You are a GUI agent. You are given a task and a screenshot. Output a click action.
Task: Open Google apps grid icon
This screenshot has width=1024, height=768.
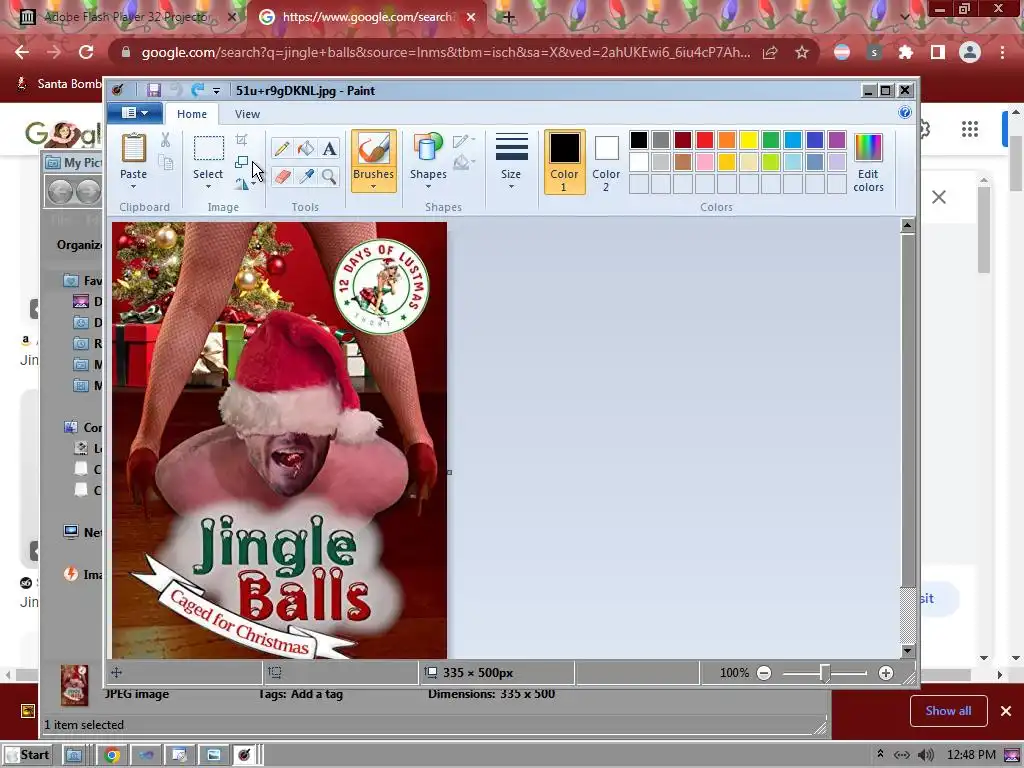point(970,129)
